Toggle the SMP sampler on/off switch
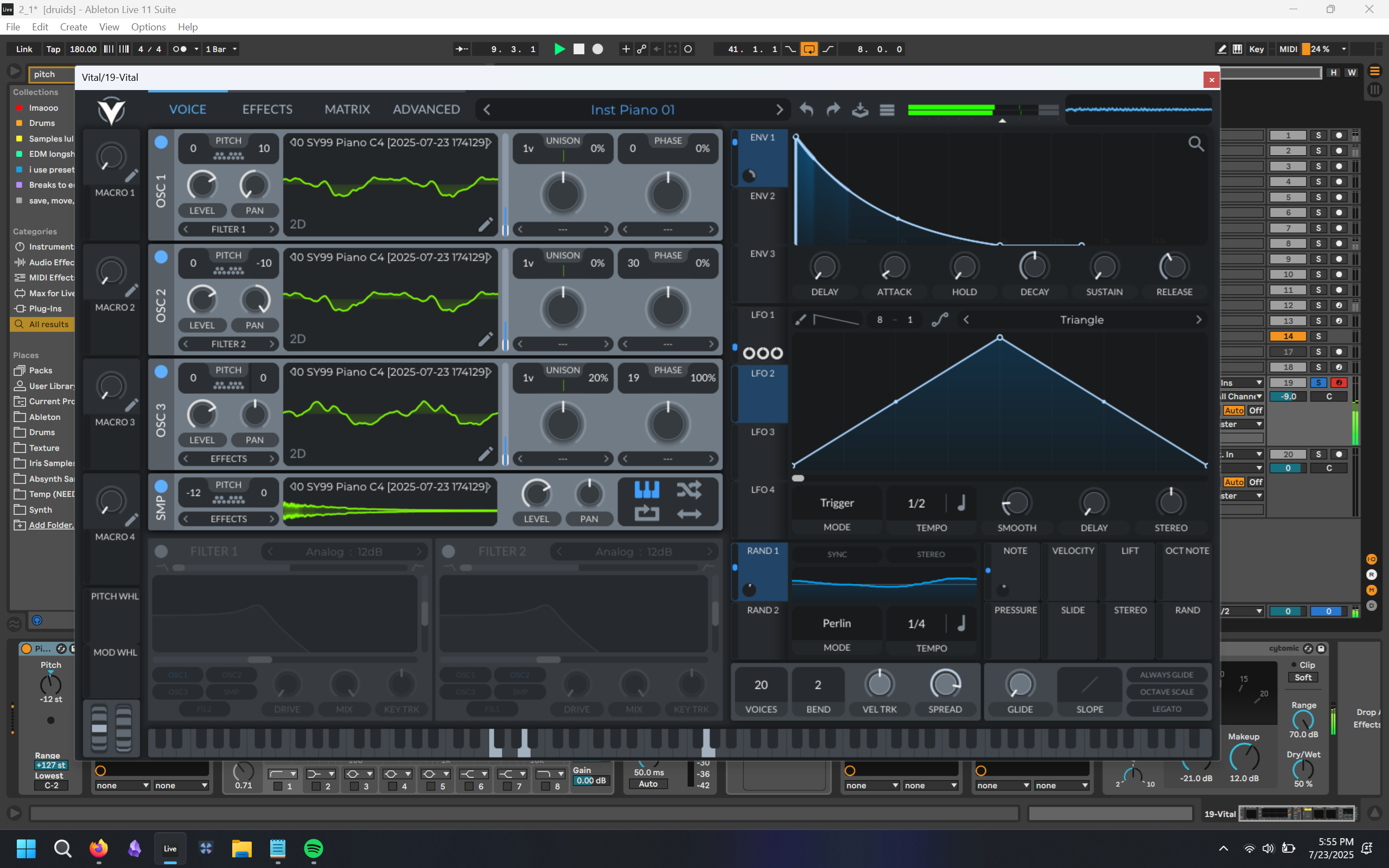The width and height of the screenshot is (1389, 868). click(x=161, y=486)
